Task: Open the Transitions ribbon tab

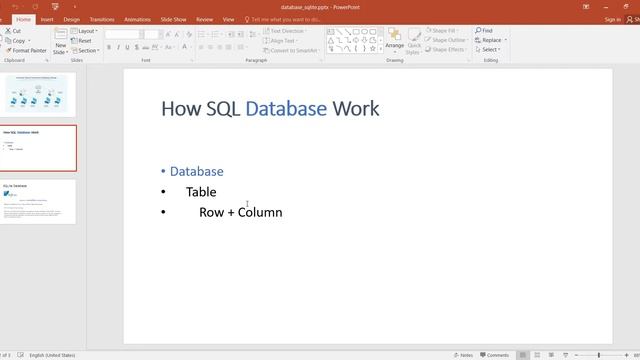Action: click(x=102, y=20)
